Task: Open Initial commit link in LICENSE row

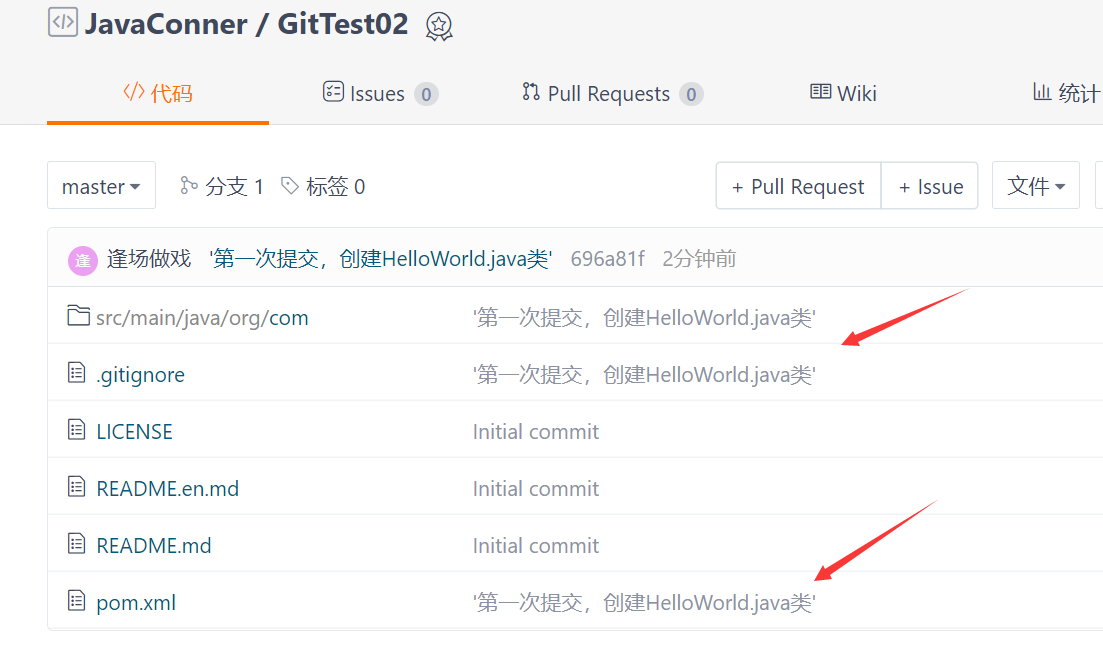Action: point(536,431)
